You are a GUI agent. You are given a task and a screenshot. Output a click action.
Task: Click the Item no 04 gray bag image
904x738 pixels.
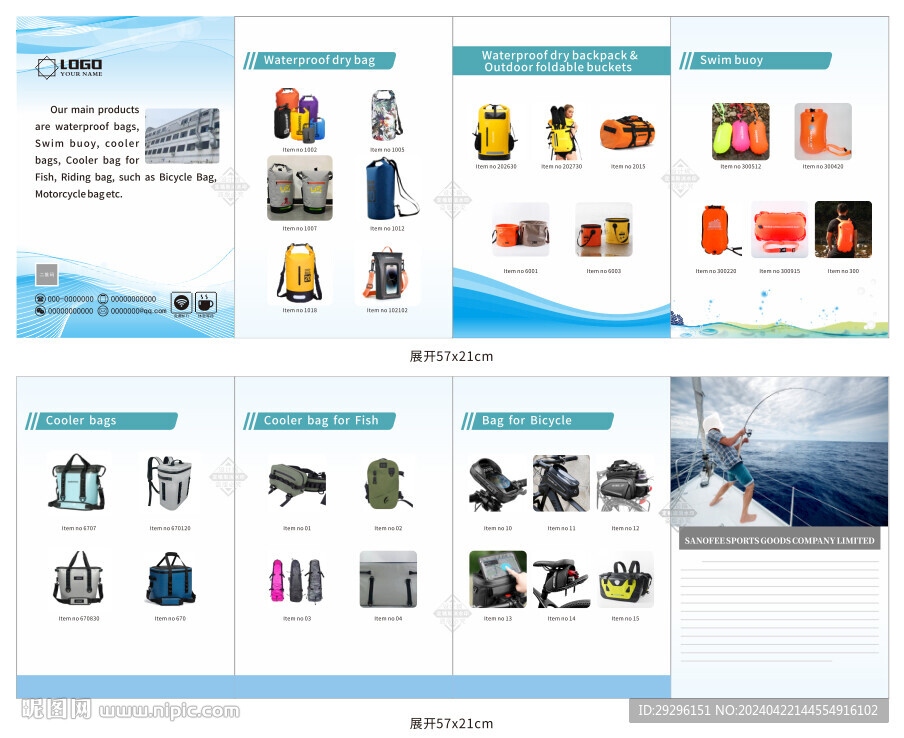[388, 579]
